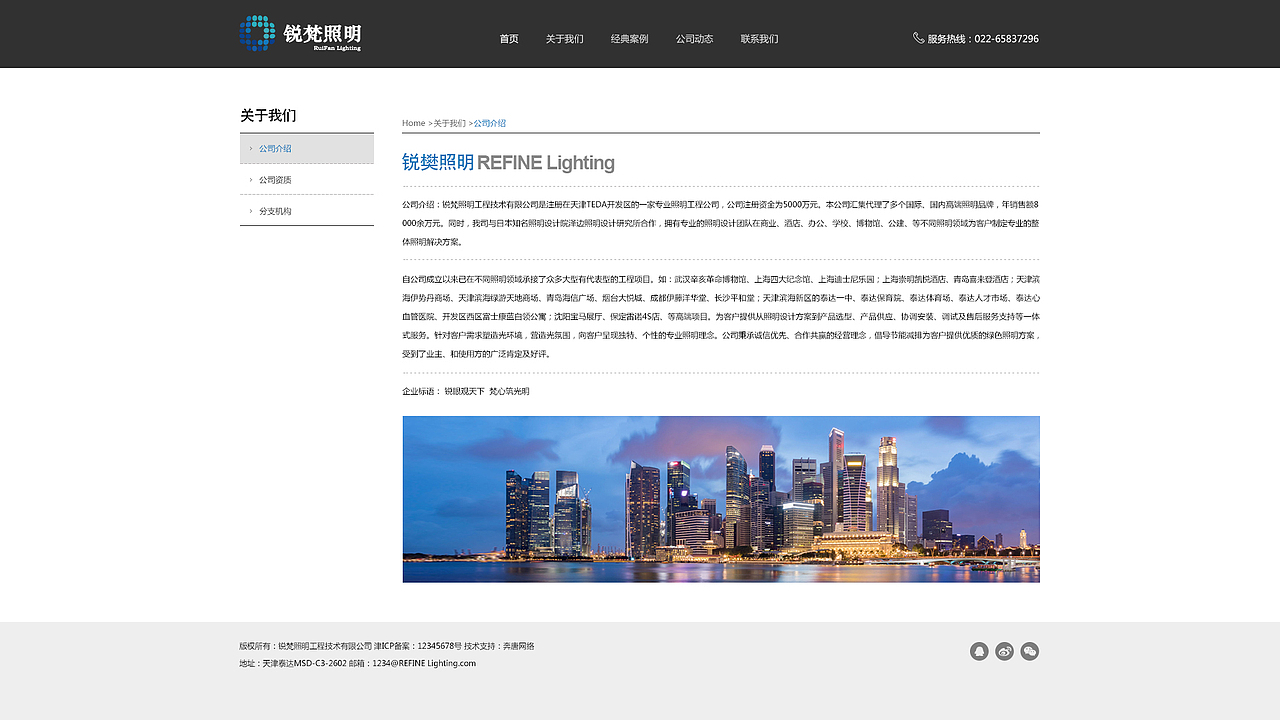Open the 关于我们 navigation menu
The height and width of the screenshot is (720, 1280).
(565, 39)
